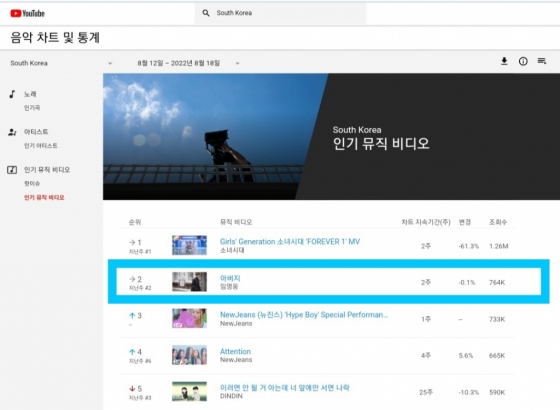Click NewJeans artist name under Hype Boy

pos(236,324)
